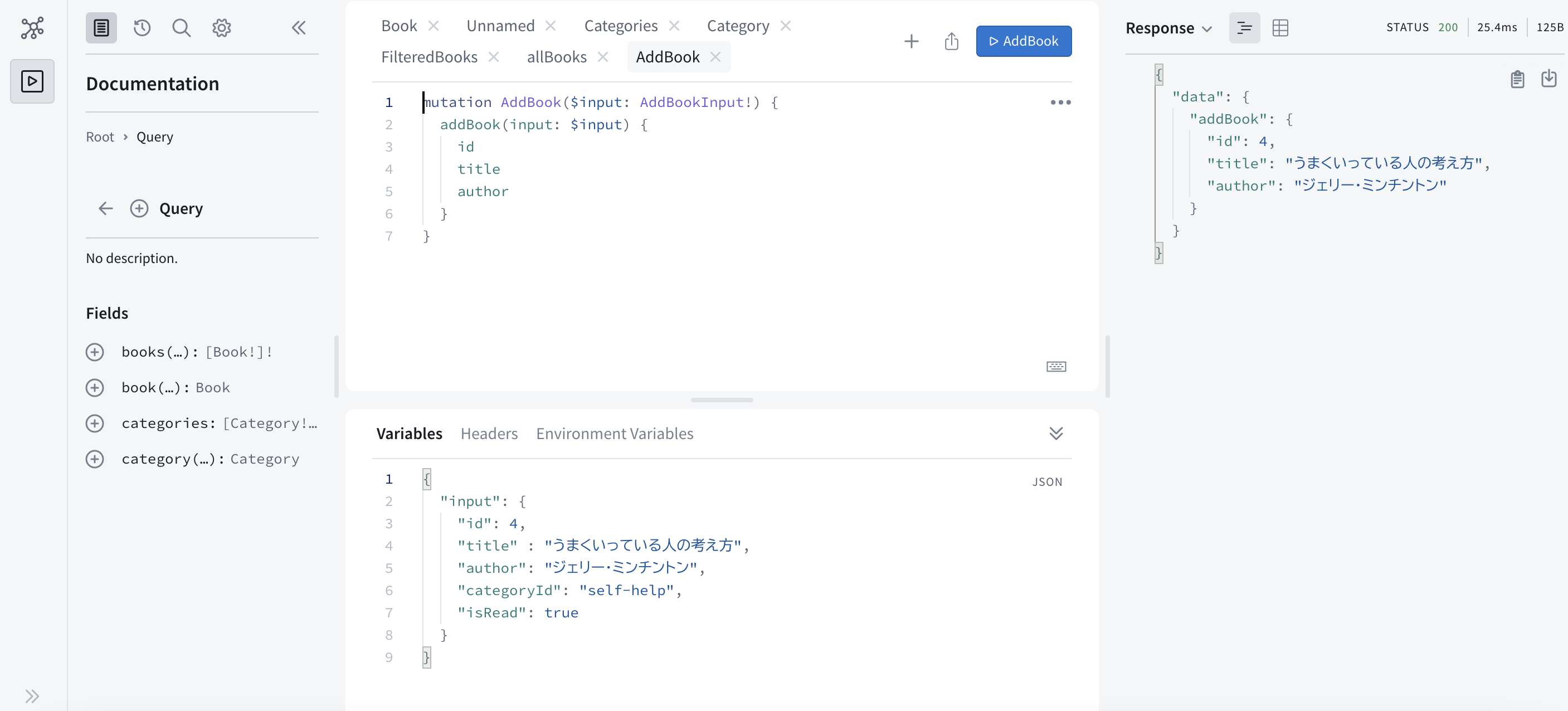The image size is (1568, 711).
Task: Open the settings gear icon
Action: point(222,28)
